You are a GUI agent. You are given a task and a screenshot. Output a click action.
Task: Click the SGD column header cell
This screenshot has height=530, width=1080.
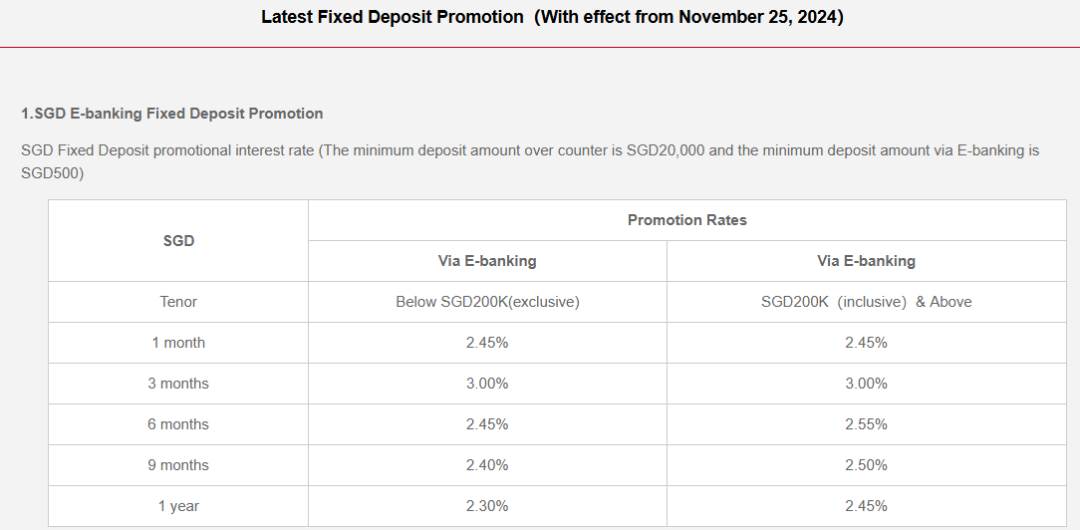(178, 241)
